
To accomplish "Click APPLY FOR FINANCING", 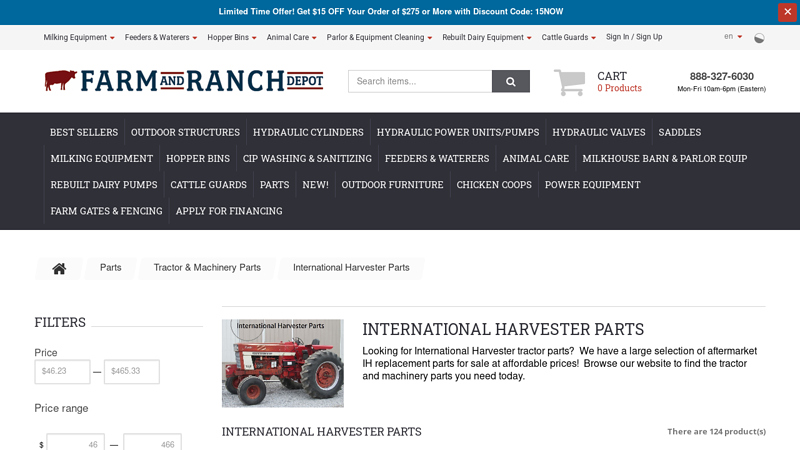I will [229, 211].
